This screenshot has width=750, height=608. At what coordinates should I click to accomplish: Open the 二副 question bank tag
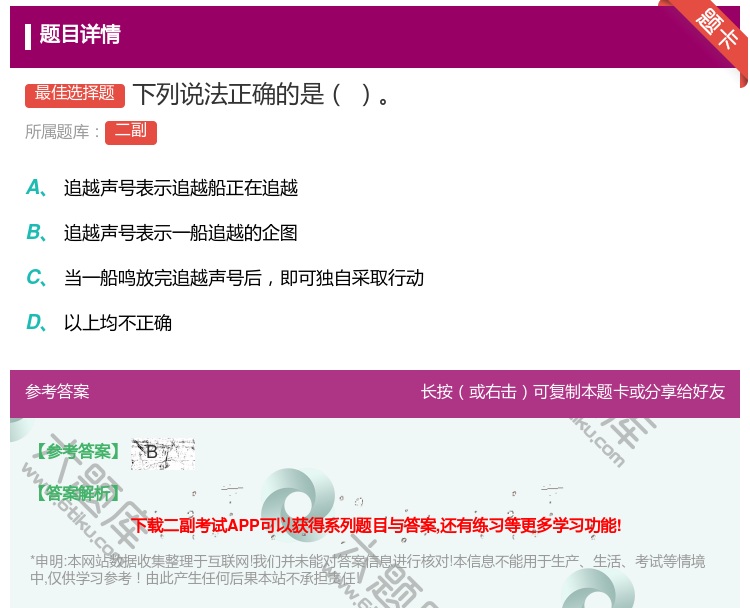(131, 132)
